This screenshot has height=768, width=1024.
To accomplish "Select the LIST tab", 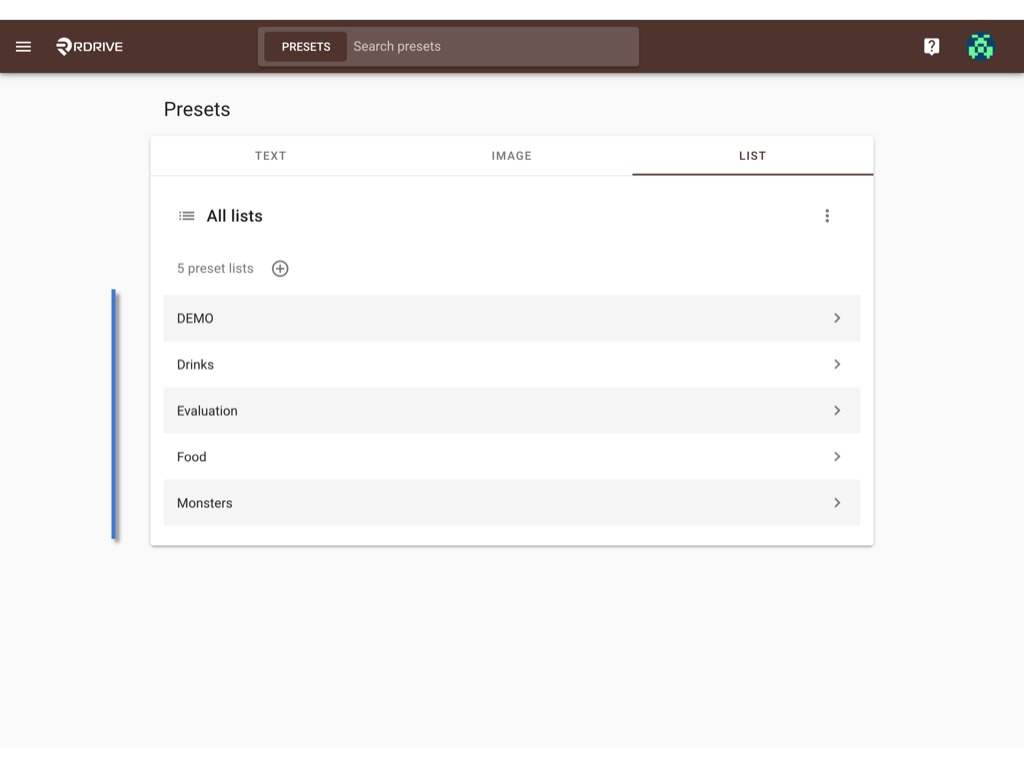I will click(752, 156).
